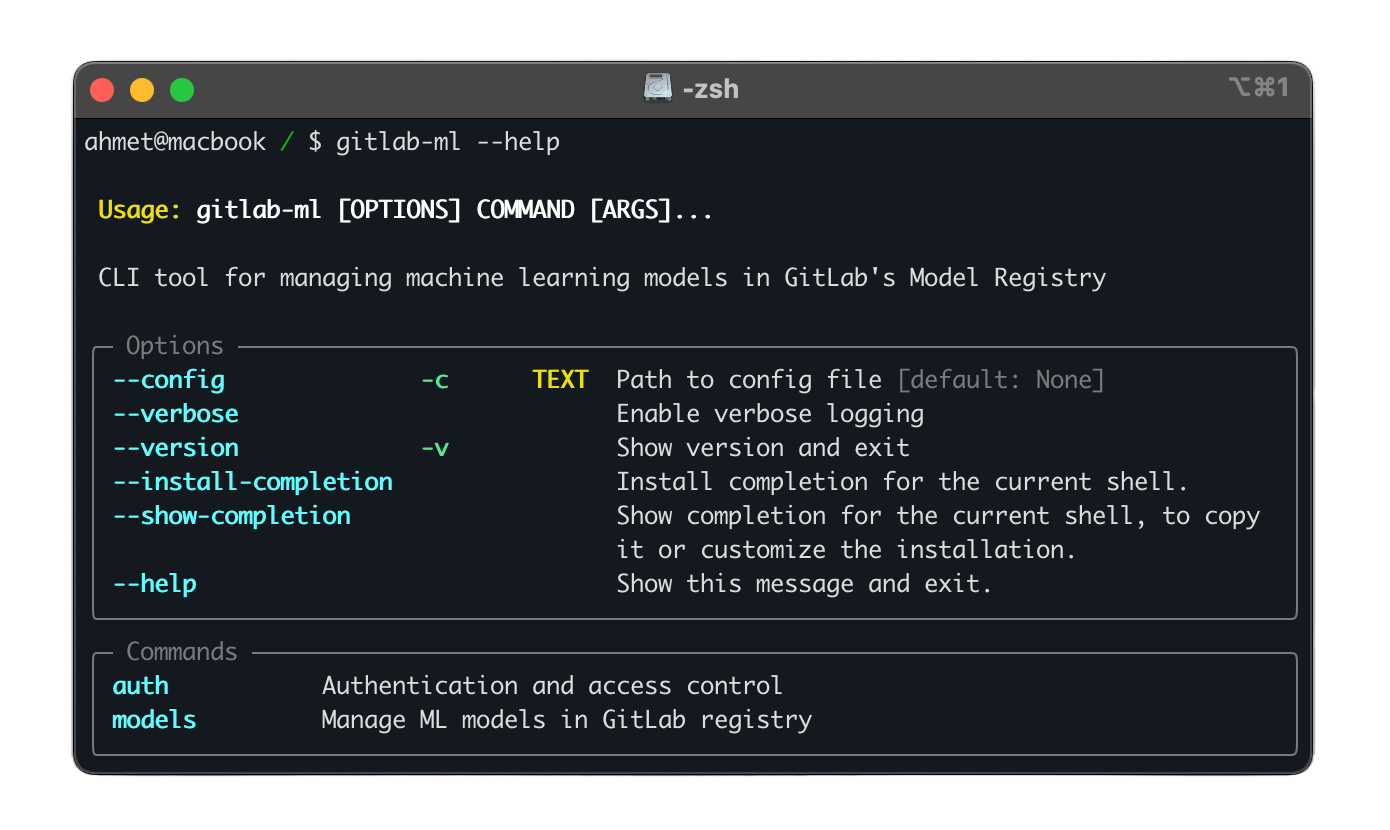Close the terminal window with red button
Image resolution: width=1390 pixels, height=830 pixels.
click(x=102, y=90)
